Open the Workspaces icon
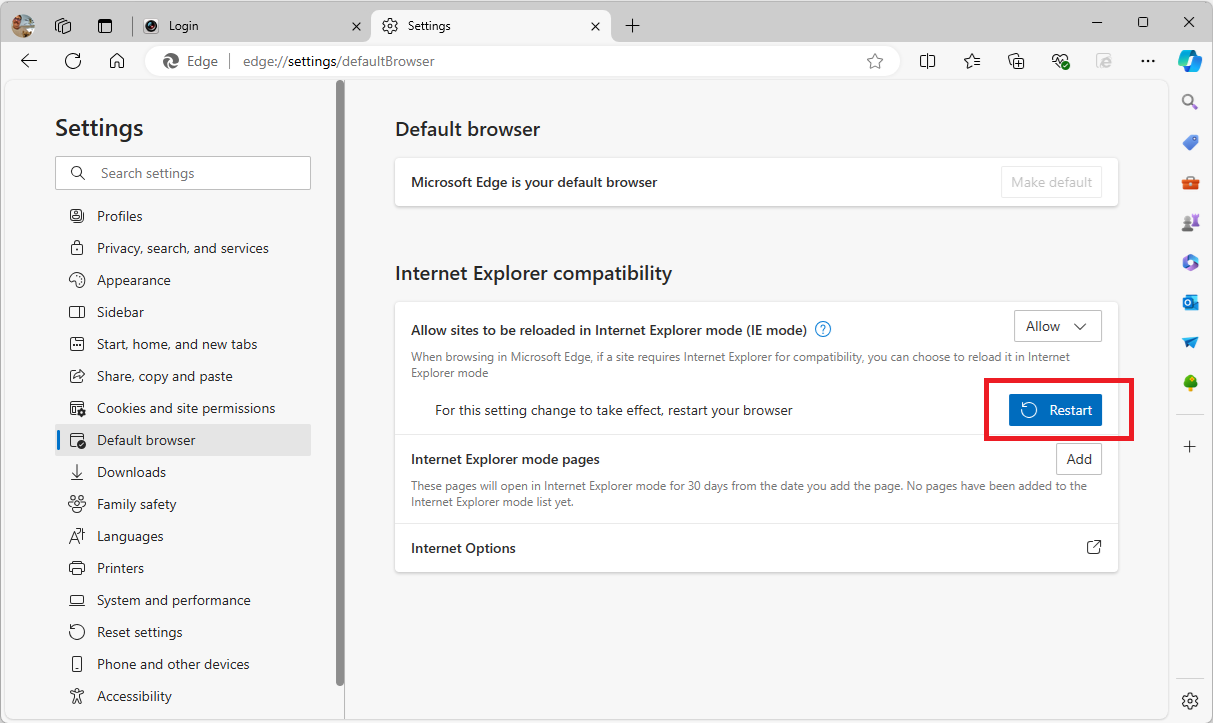 pyautogui.click(x=63, y=26)
